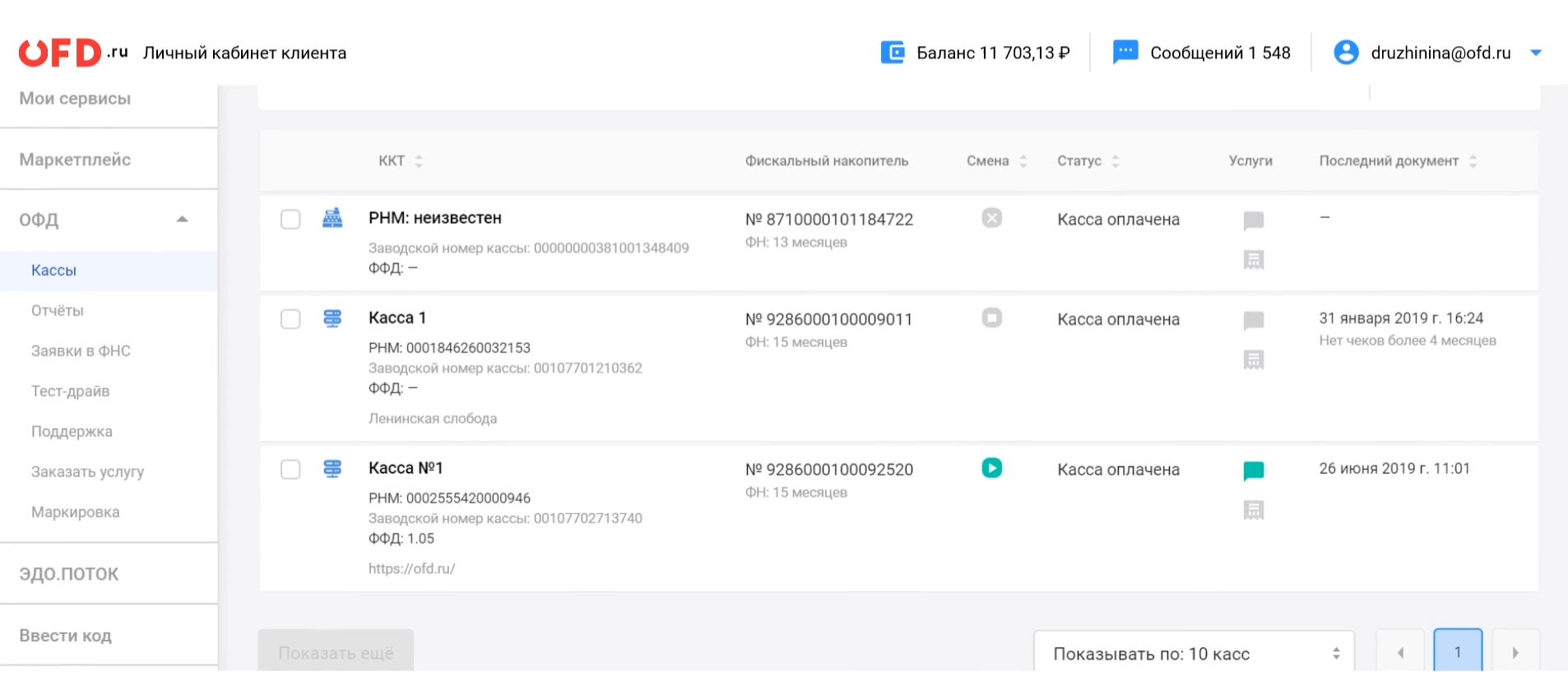Select checkbox for Касса №1 row
1568x681 pixels.
(290, 470)
